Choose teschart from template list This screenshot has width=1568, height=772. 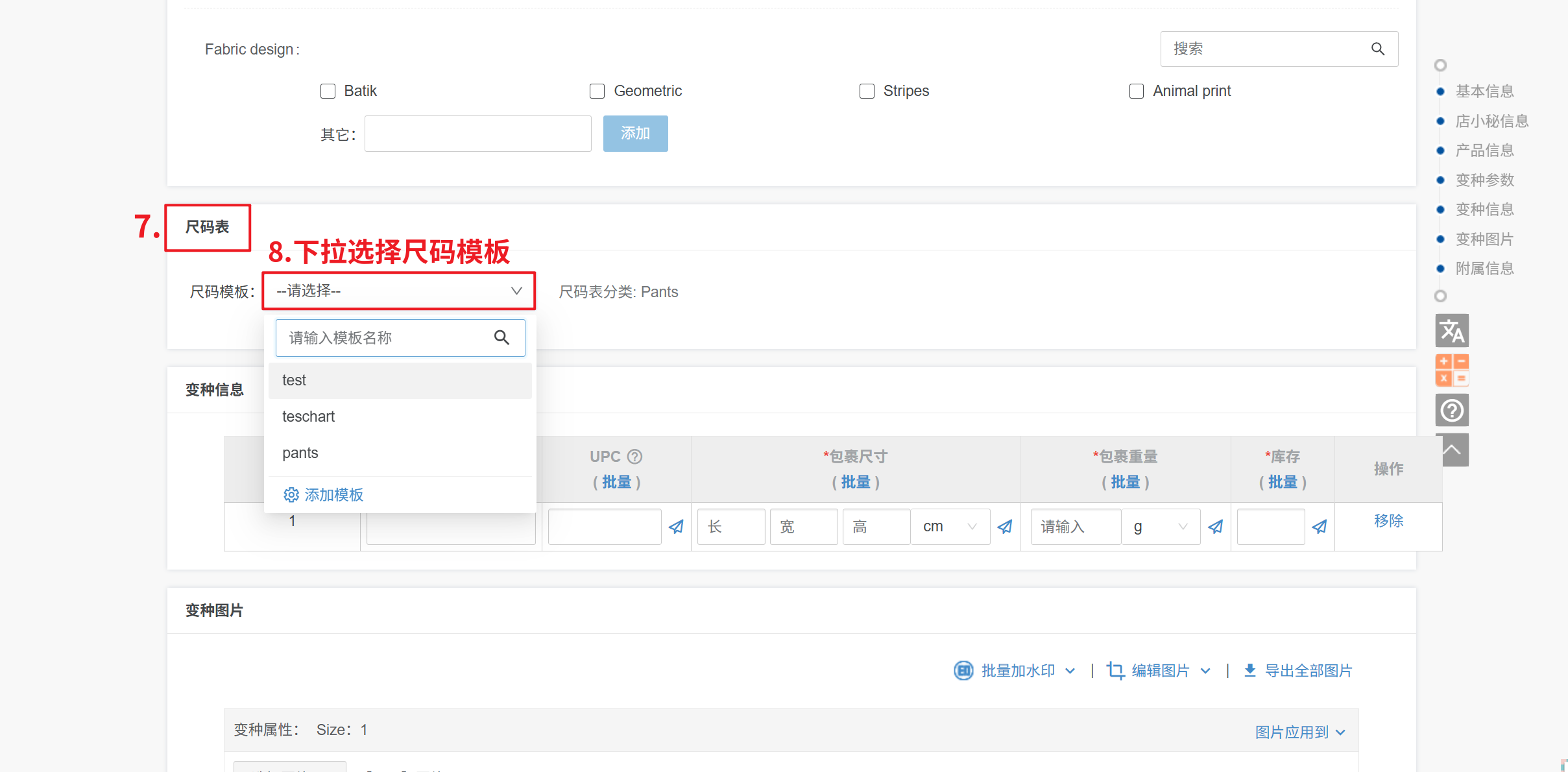coord(309,416)
